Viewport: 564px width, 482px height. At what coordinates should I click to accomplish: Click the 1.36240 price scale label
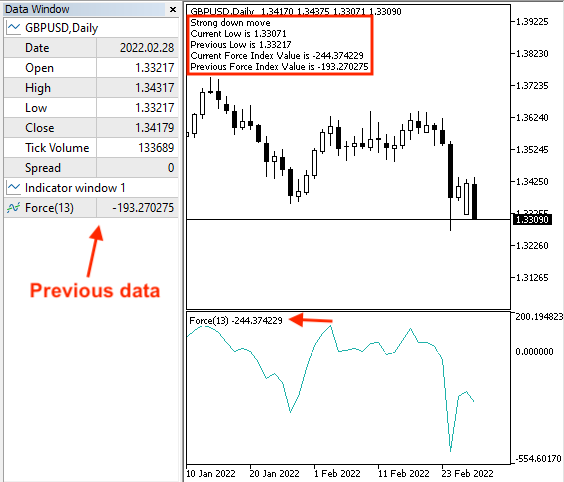[532, 118]
